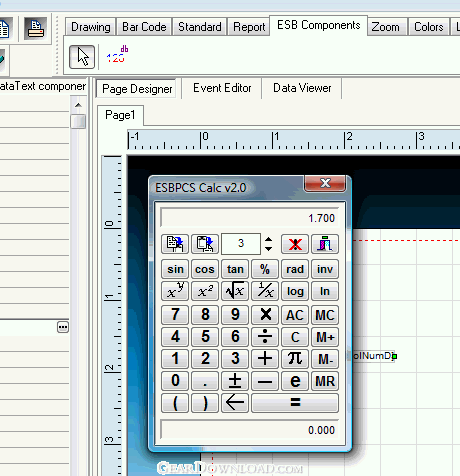Viewport: 460px width, 476px height.
Task: Switch to Page Designer tab
Action: pyautogui.click(x=137, y=89)
